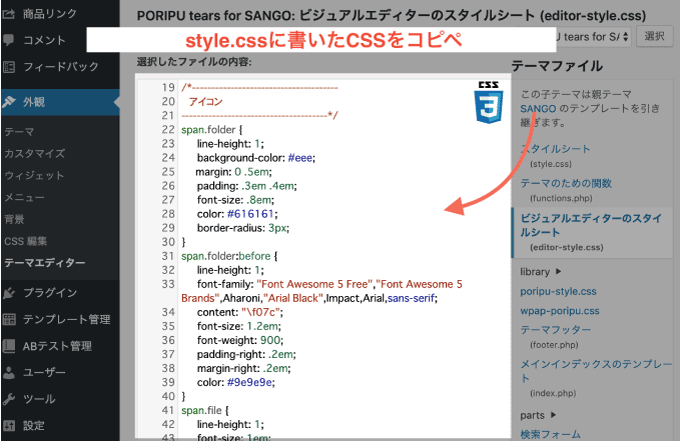
Task: Click the ツール wrench icon
Action: pos(8,399)
